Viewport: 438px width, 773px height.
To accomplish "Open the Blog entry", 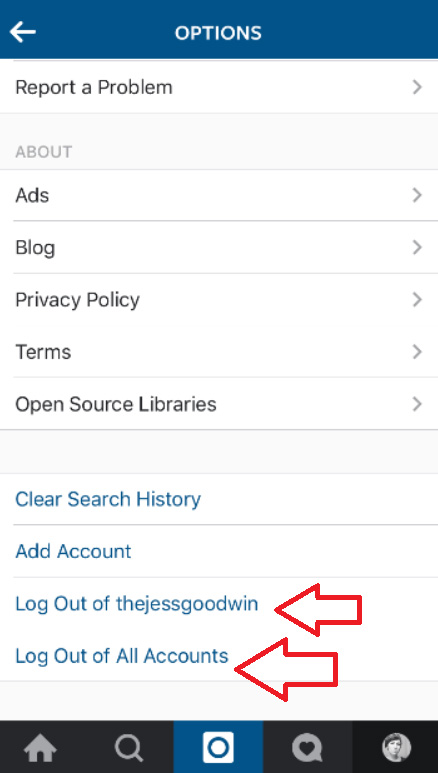I will click(219, 247).
